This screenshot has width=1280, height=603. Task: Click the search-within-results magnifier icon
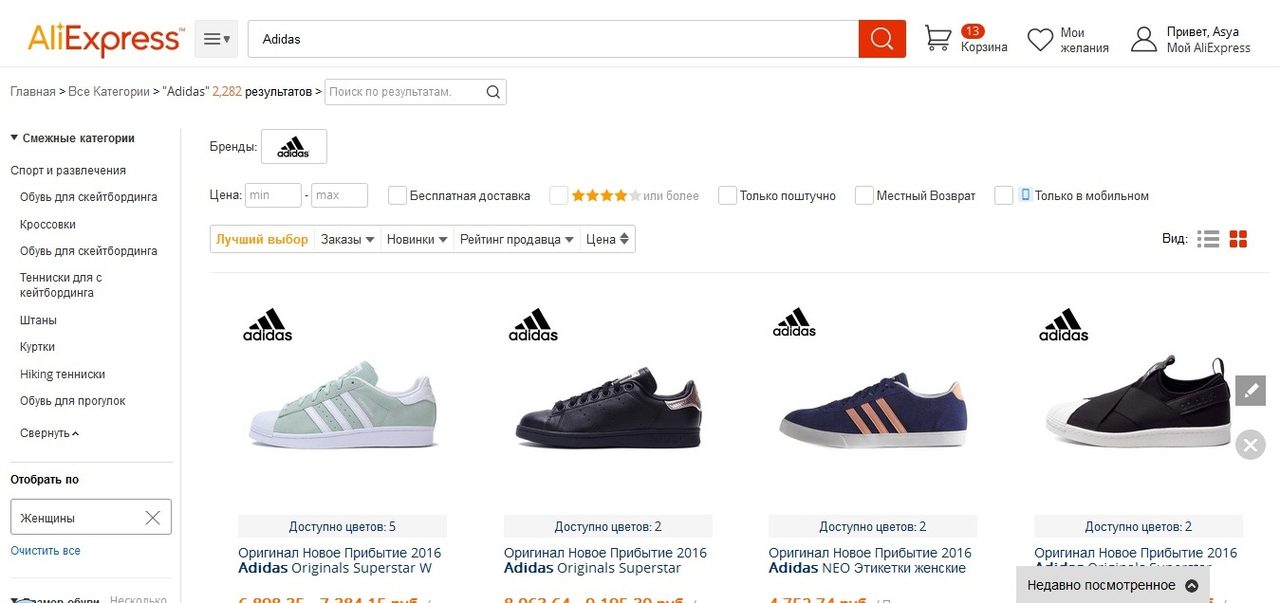[x=493, y=92]
